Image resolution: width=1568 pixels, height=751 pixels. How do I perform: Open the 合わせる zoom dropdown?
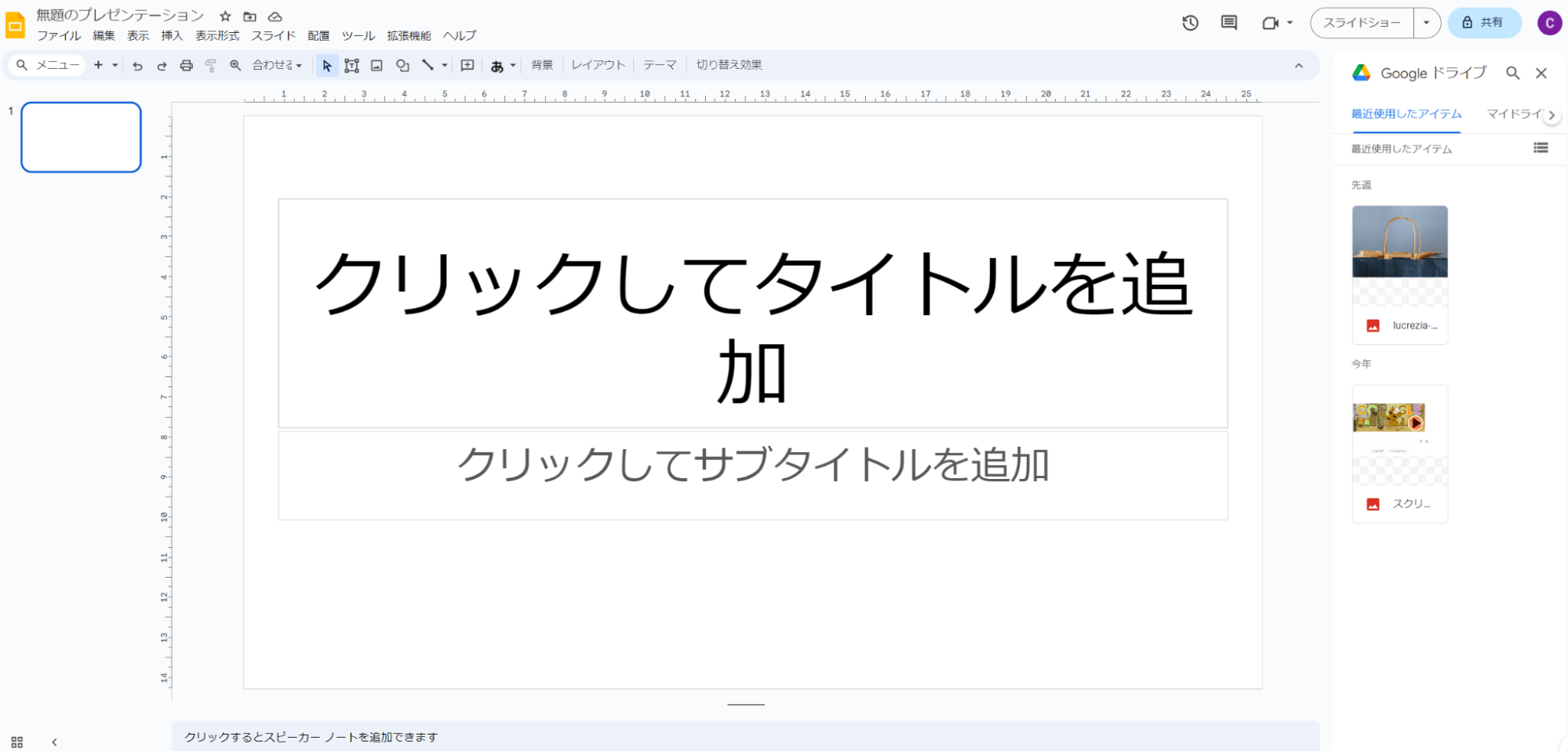(277, 66)
